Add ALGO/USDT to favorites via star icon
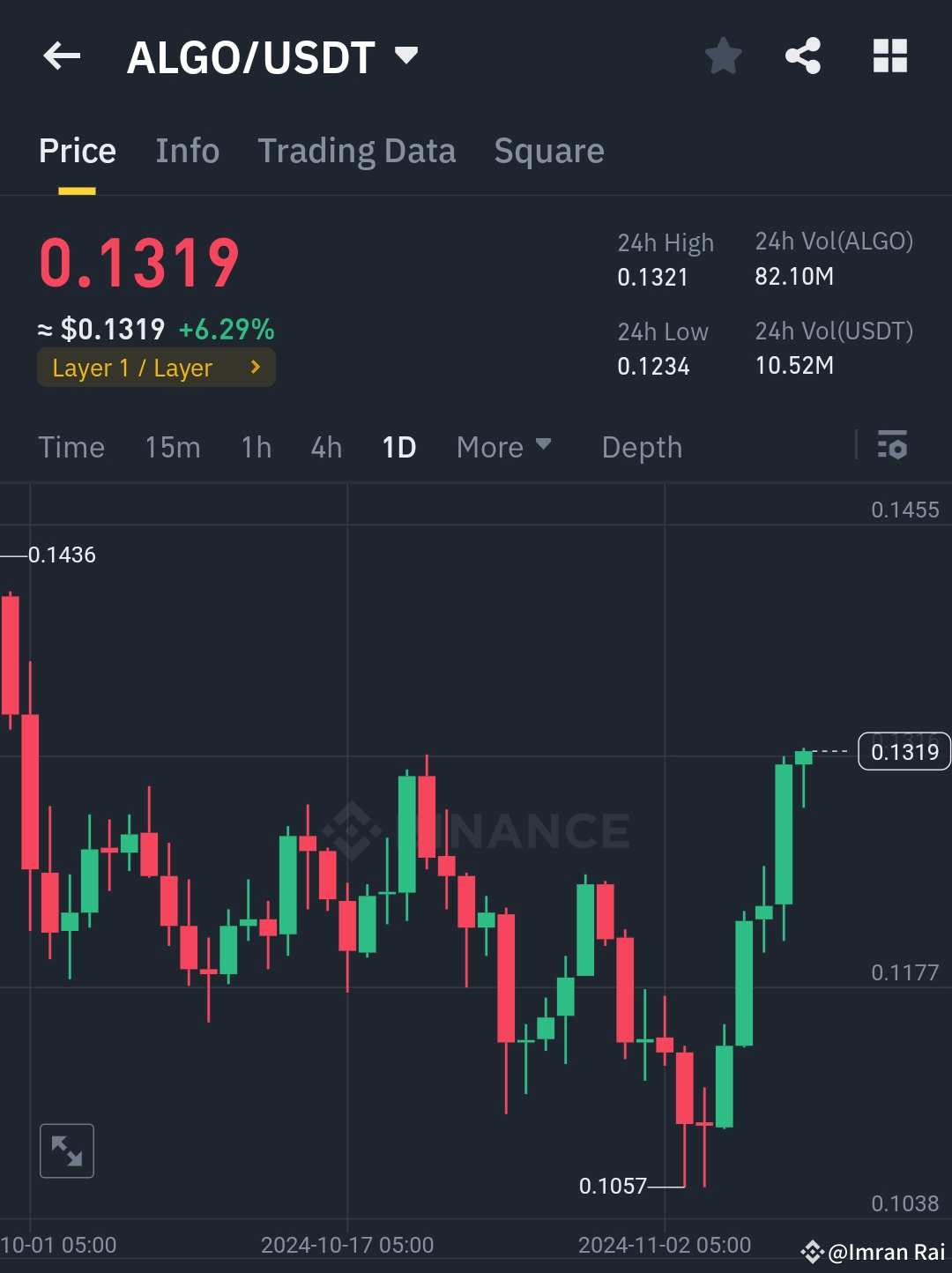The image size is (952, 1273). tap(722, 56)
